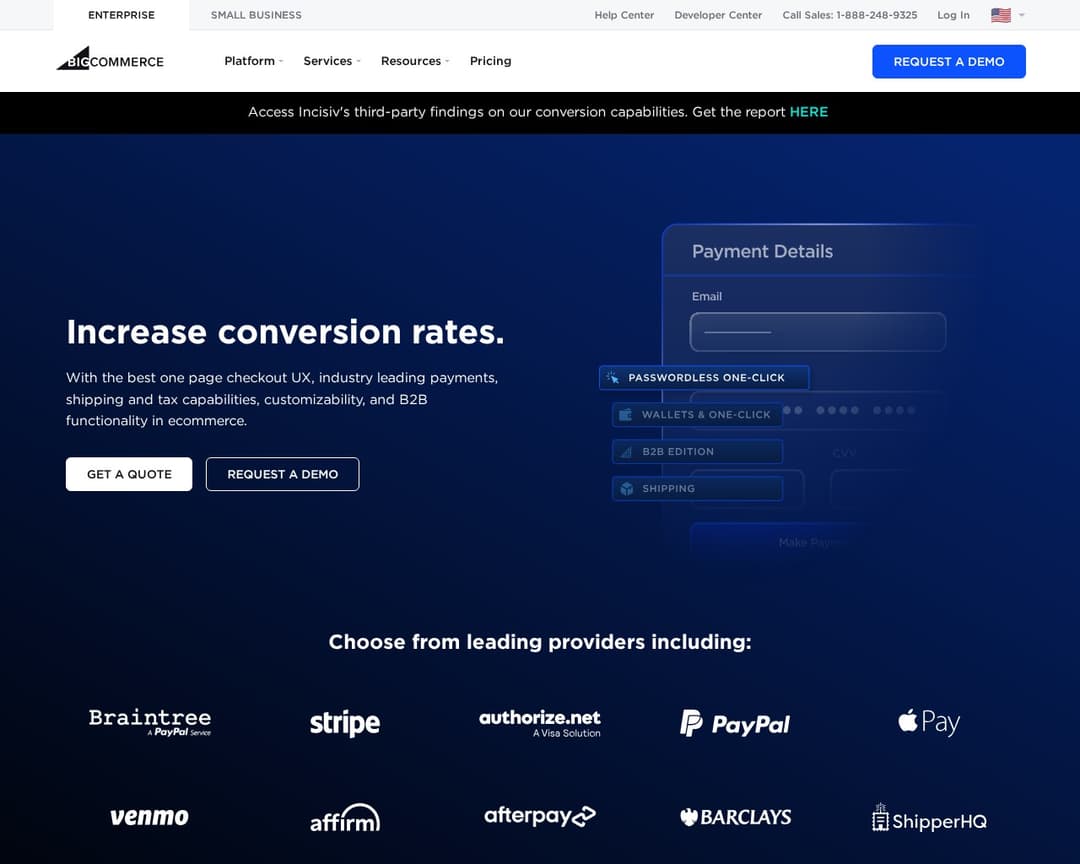Click the PayPal logo

(x=735, y=723)
